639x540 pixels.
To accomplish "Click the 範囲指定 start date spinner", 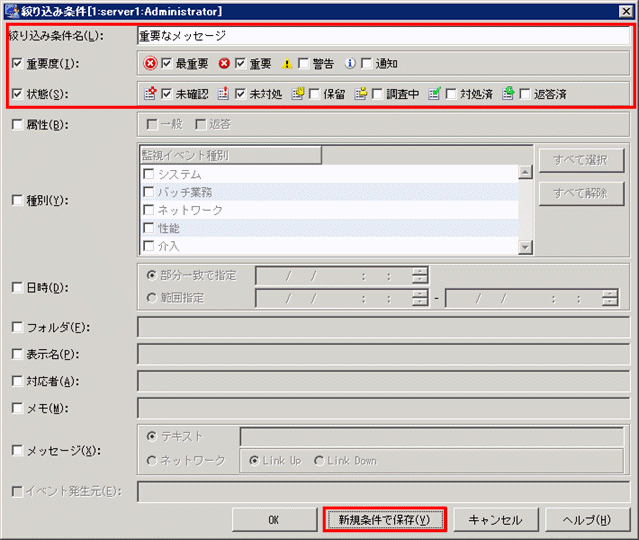I will tap(419, 298).
